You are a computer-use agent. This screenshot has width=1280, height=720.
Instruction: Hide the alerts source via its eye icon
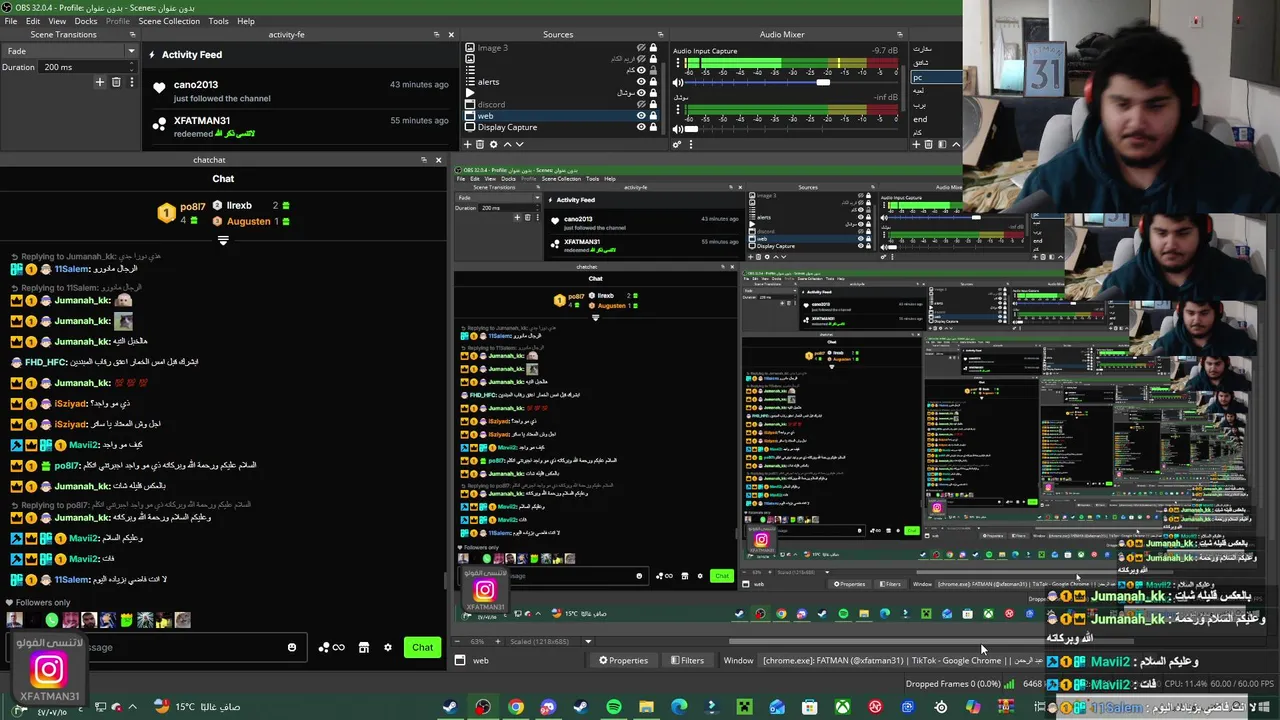641,81
